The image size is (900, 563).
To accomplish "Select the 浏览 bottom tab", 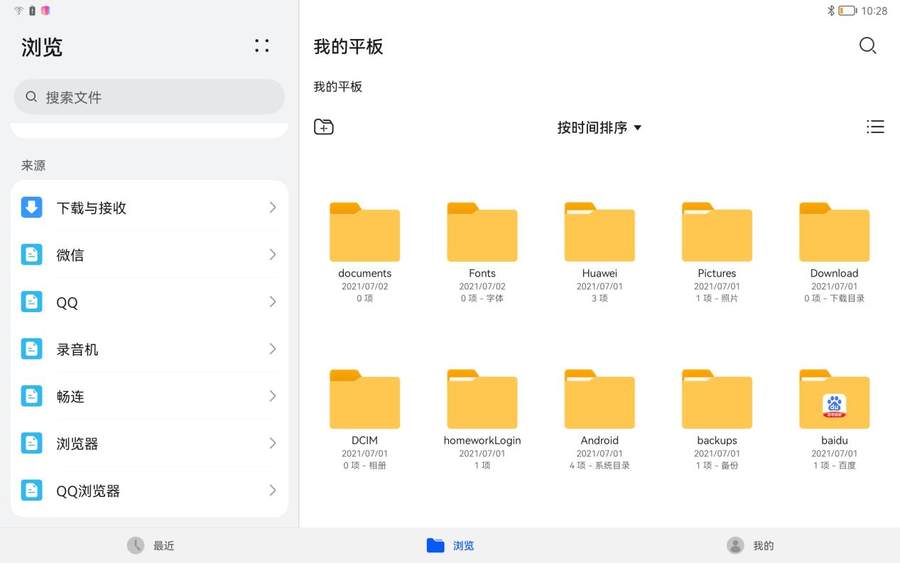I will pyautogui.click(x=450, y=546).
